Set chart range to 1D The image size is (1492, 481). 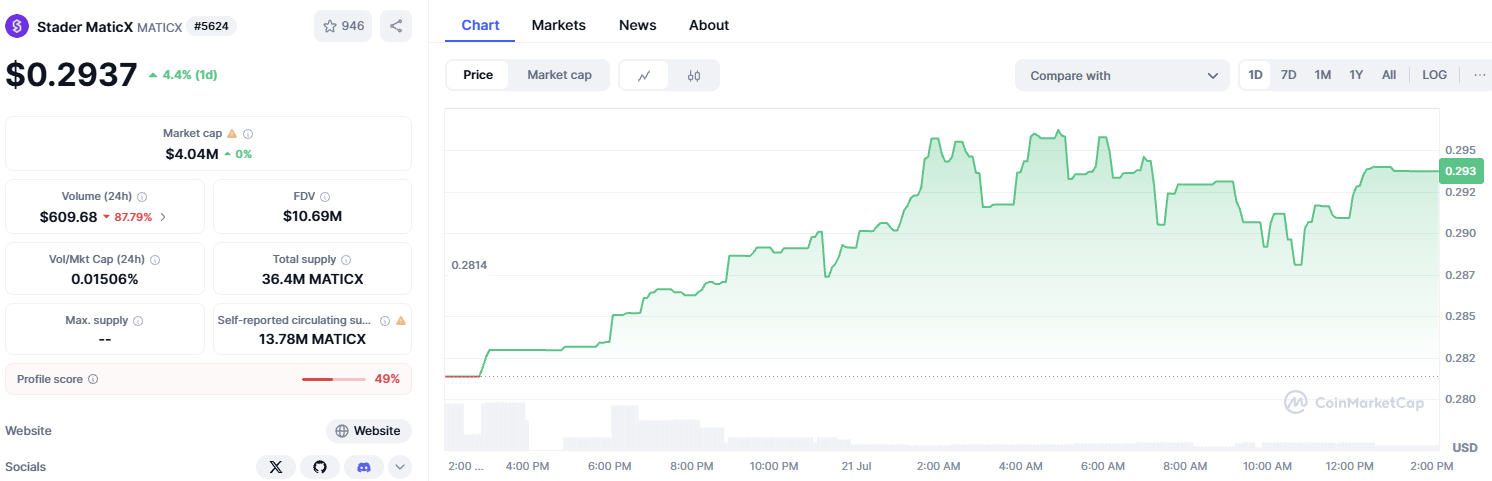pos(1256,75)
